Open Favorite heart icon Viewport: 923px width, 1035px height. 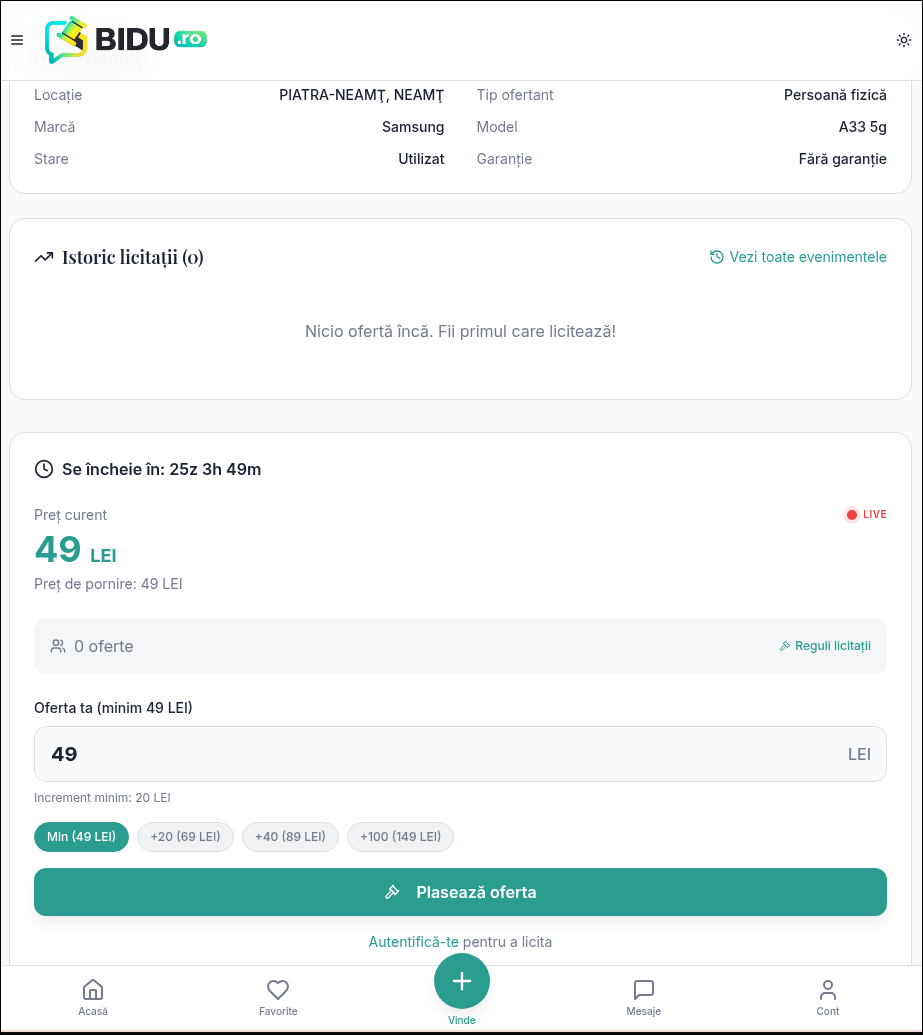278,996
